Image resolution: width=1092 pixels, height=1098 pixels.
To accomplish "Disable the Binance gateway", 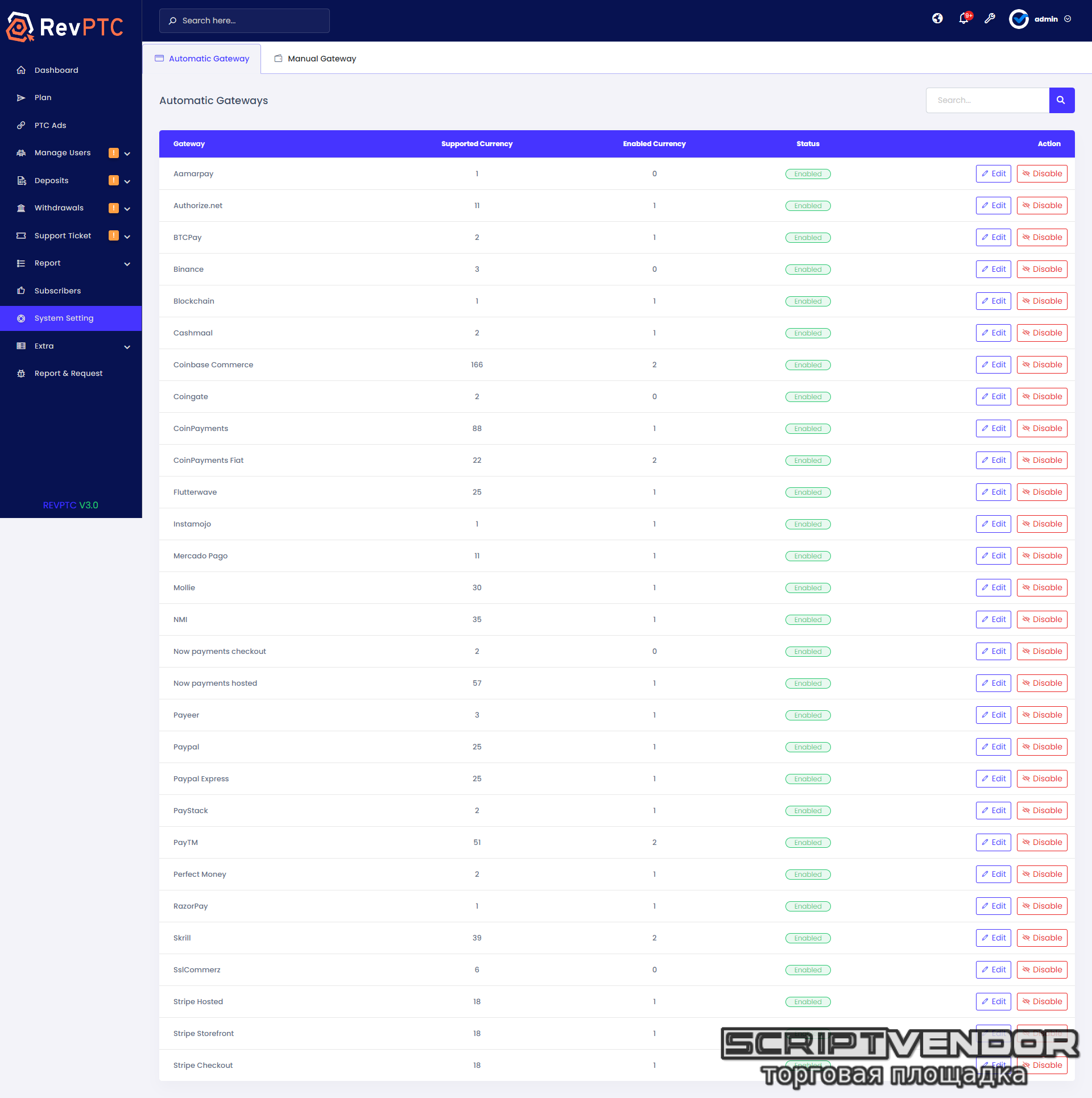I will point(1042,269).
